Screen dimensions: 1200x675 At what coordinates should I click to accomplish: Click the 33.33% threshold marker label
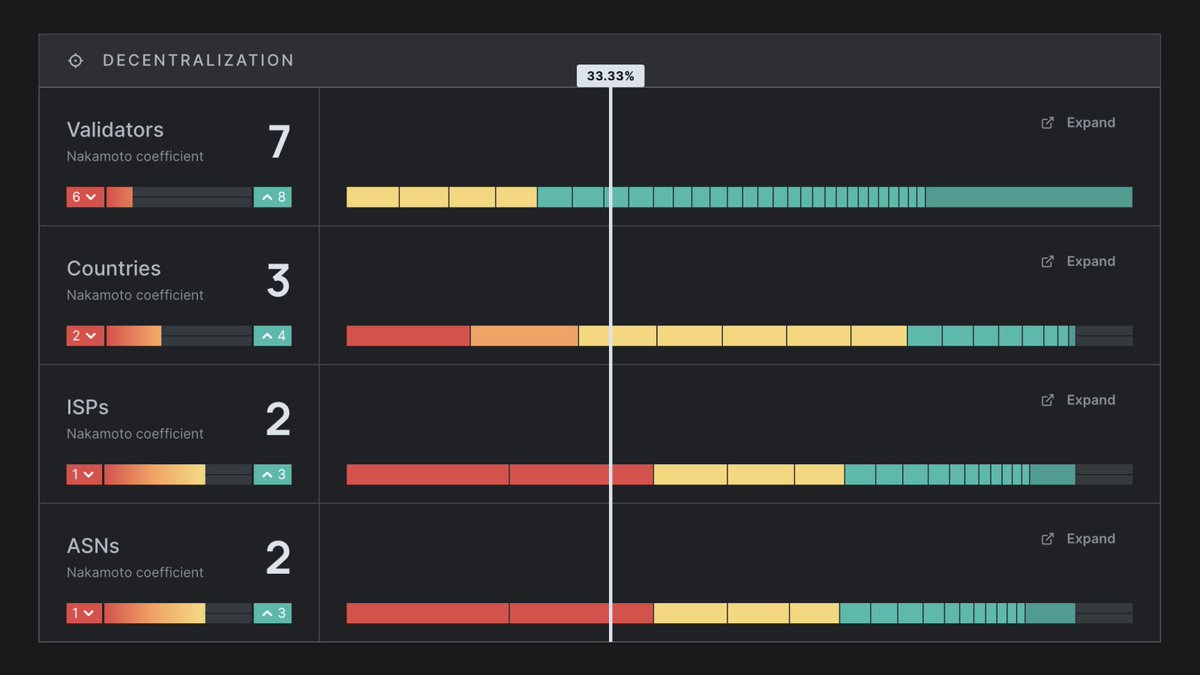coord(611,76)
